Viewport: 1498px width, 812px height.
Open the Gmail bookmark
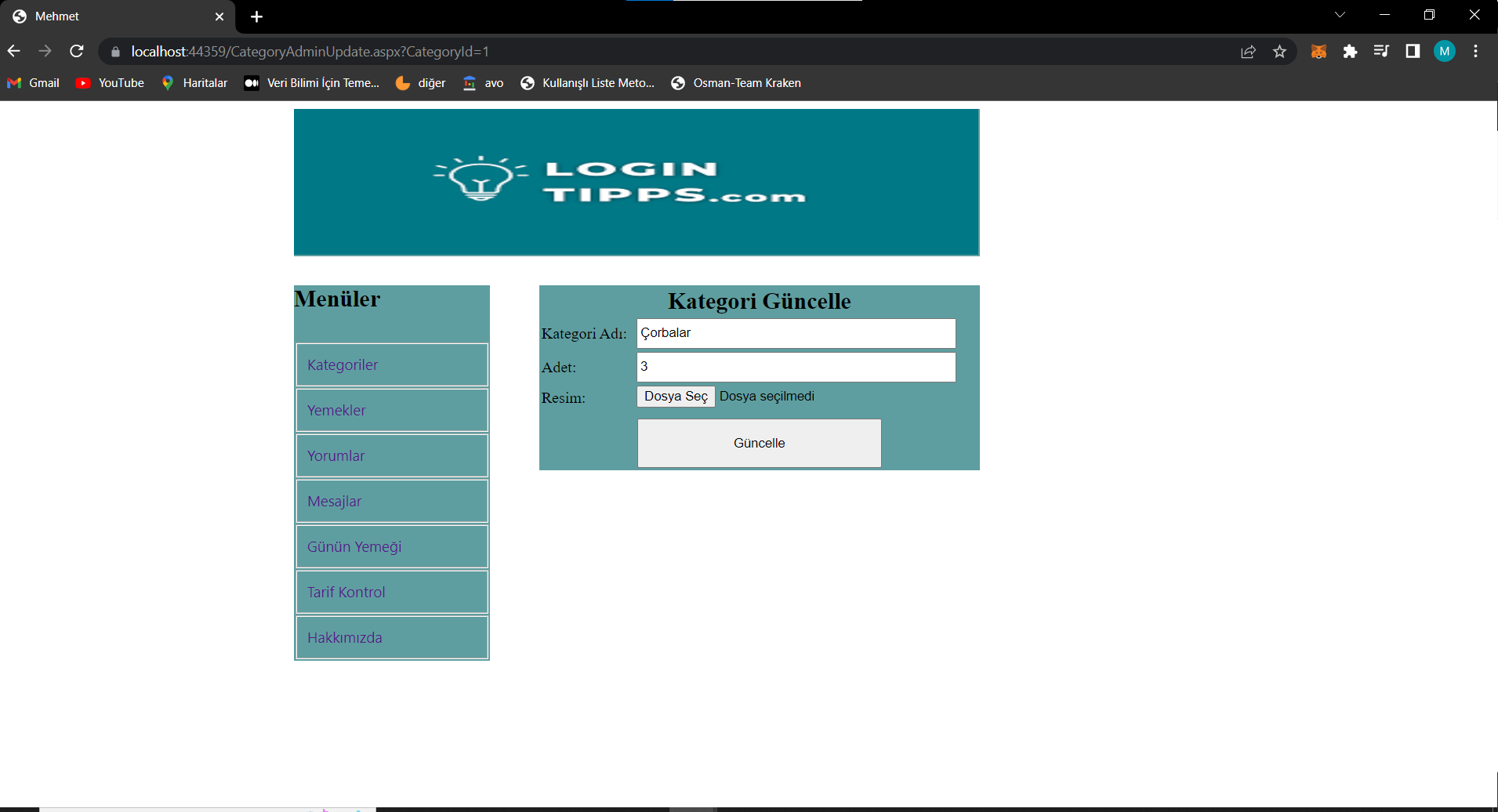pyautogui.click(x=33, y=83)
